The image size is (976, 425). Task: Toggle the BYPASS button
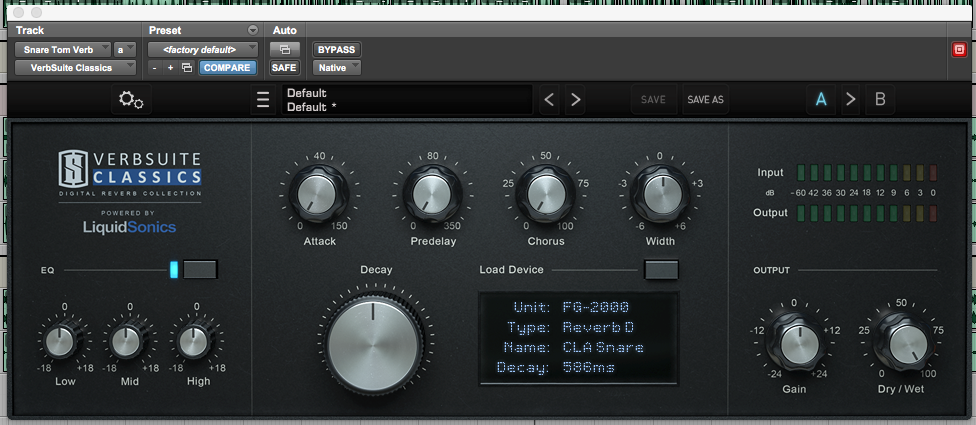(337, 50)
